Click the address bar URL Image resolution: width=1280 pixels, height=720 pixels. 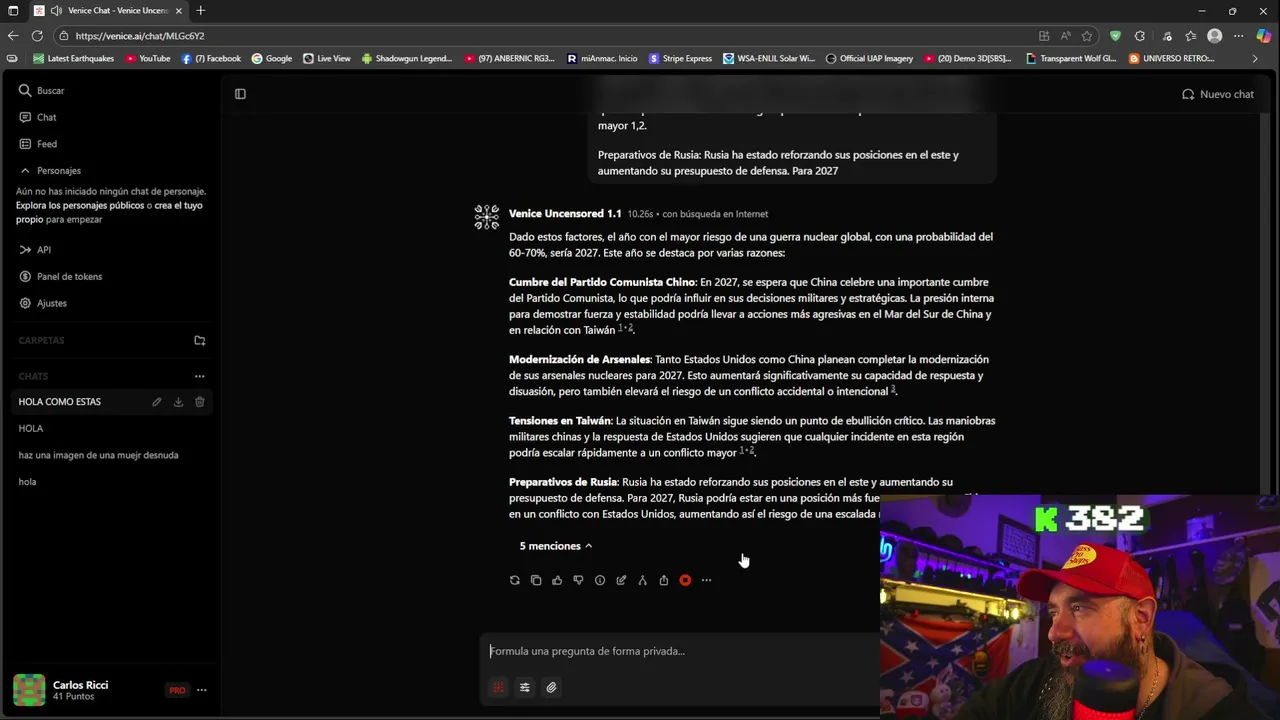tap(140, 36)
